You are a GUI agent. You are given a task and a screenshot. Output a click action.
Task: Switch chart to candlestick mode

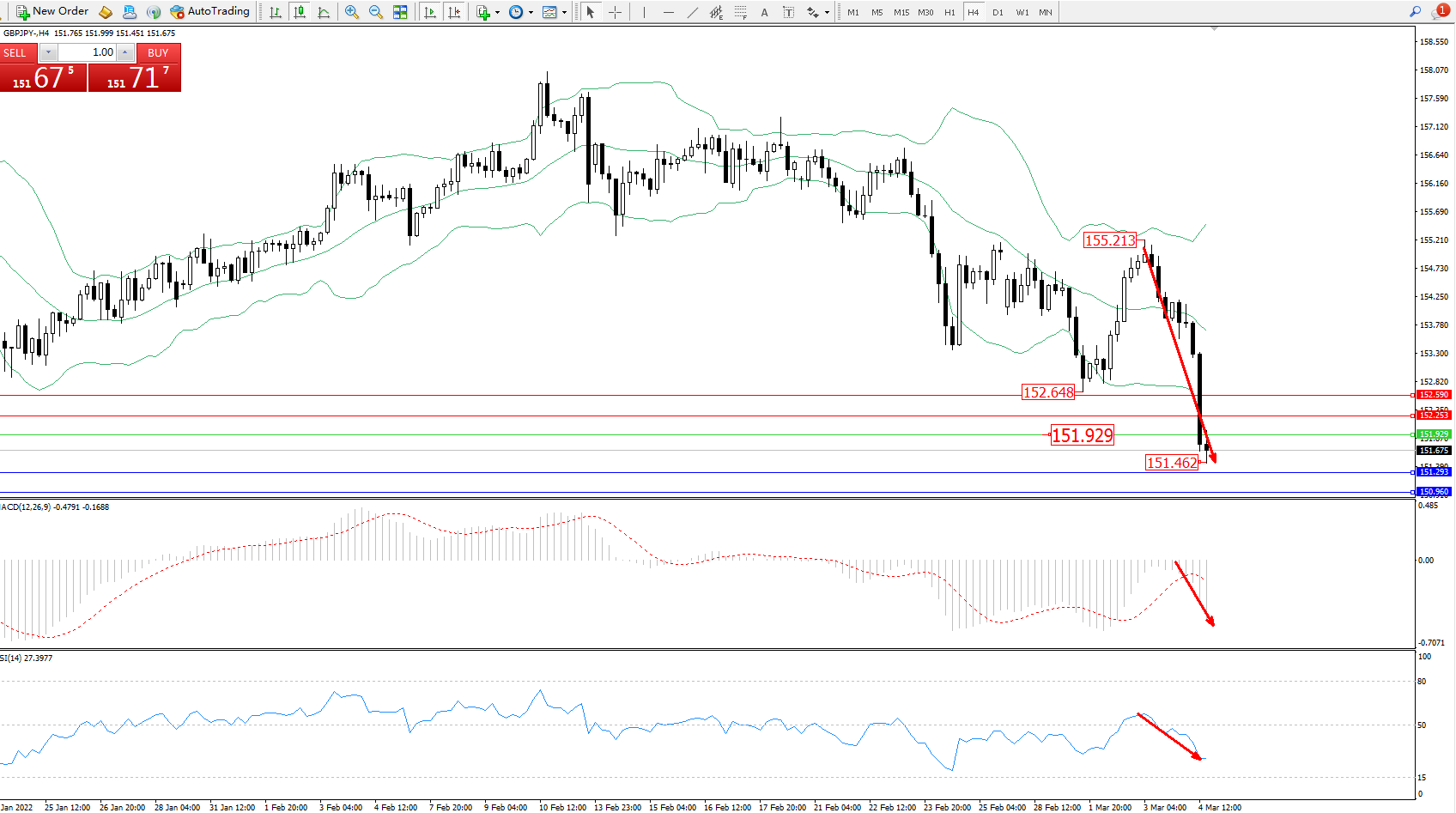click(x=300, y=12)
